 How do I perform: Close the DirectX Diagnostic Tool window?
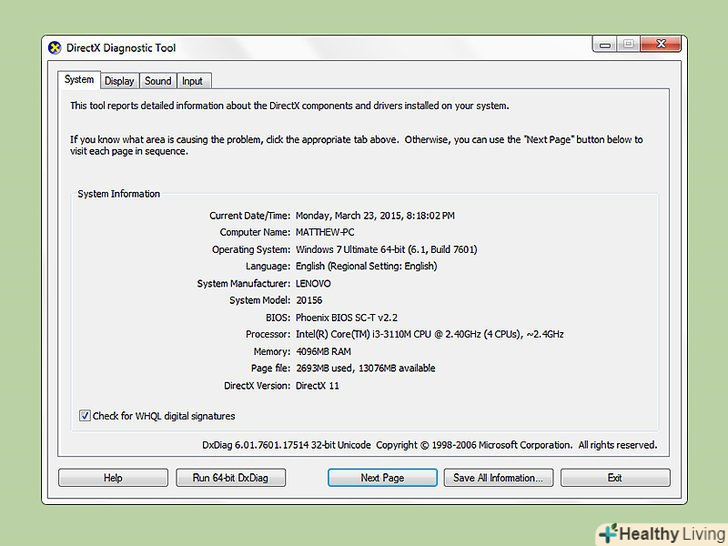coord(661,44)
